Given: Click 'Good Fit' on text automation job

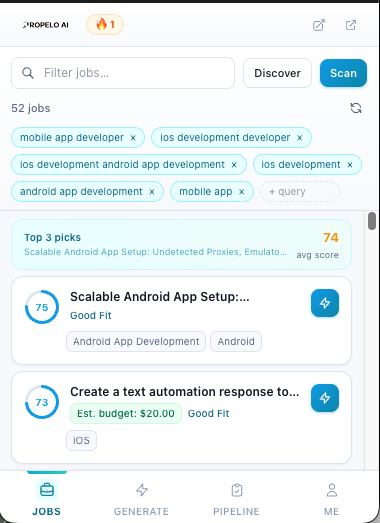Looking at the screenshot, I should pos(209,414).
